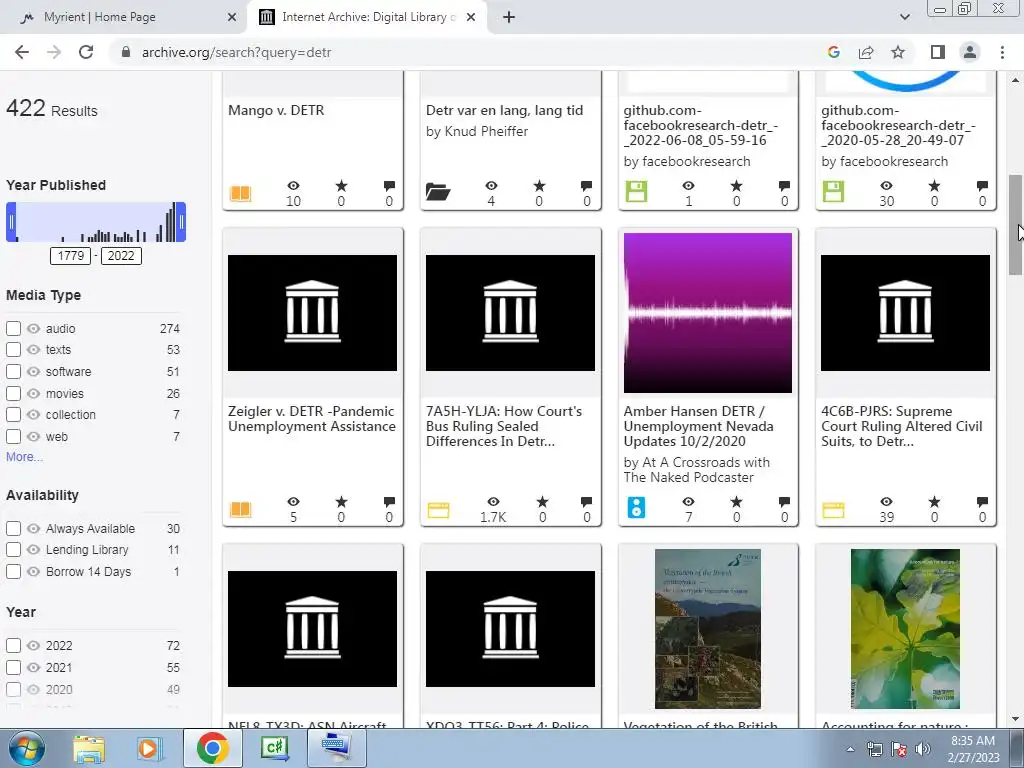Click the 1779 start year field
The height and width of the screenshot is (768, 1024).
(x=71, y=255)
